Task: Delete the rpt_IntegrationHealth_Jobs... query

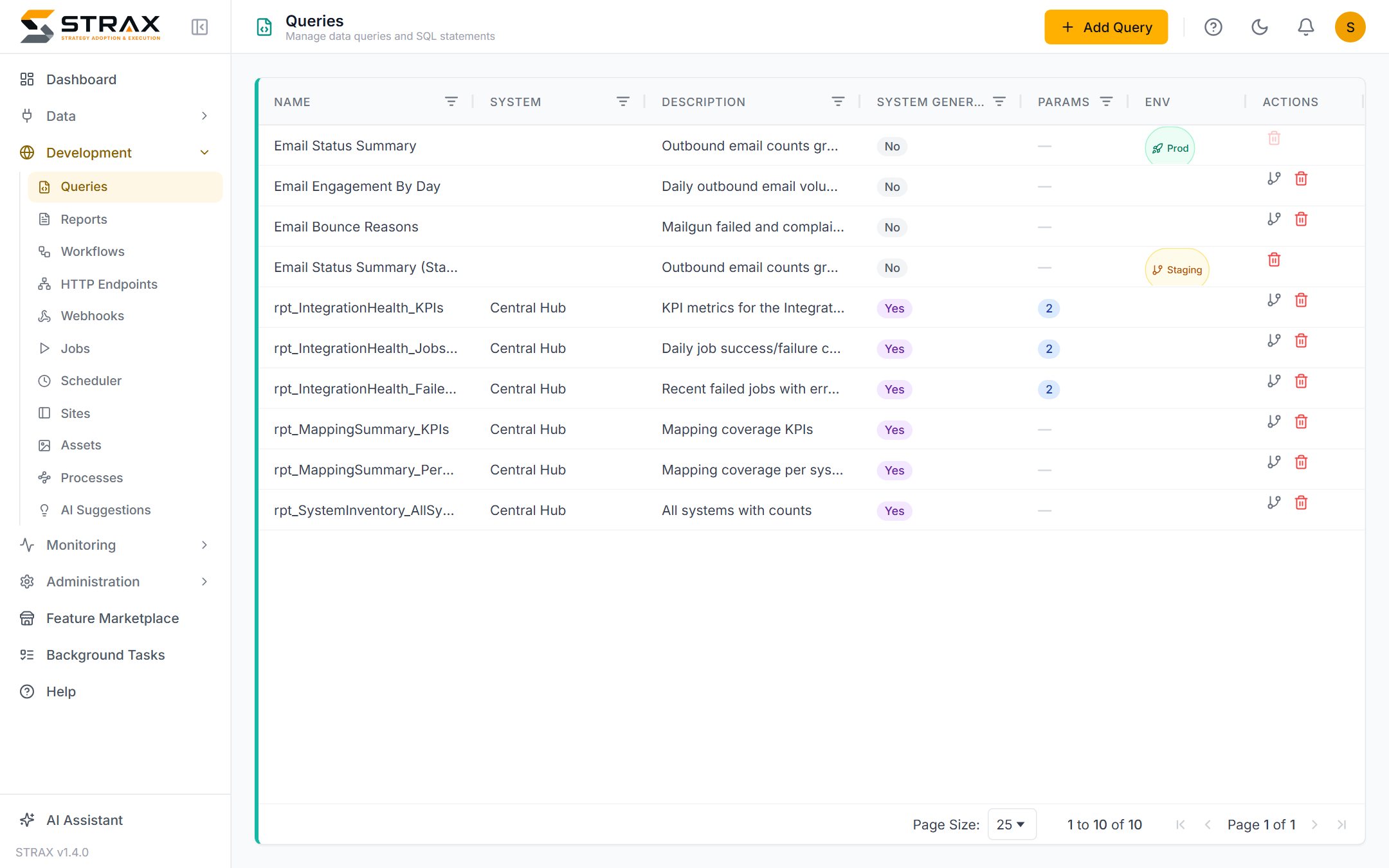Action: pyautogui.click(x=1301, y=341)
